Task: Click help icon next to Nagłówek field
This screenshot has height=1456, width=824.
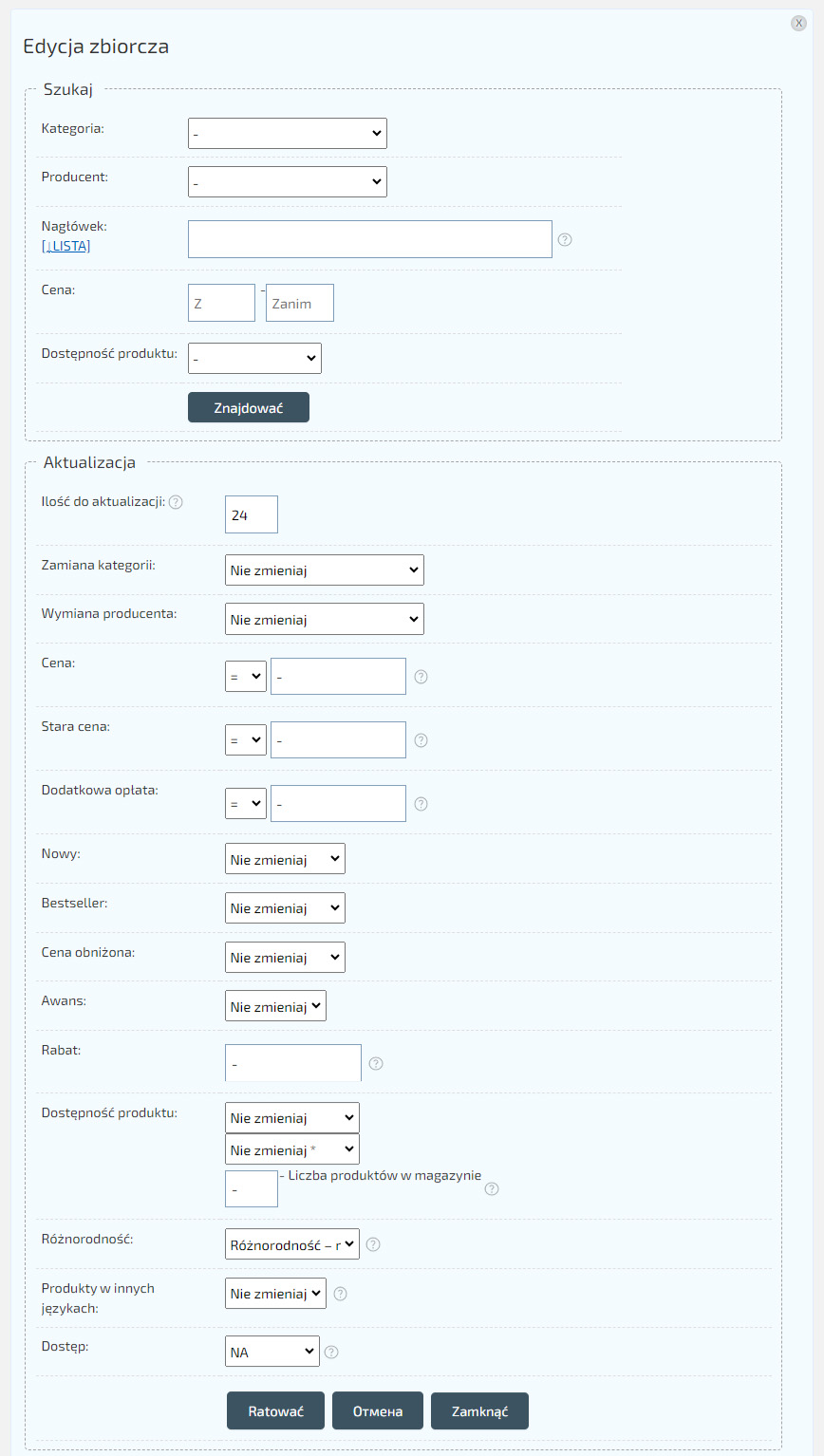Action: point(565,239)
